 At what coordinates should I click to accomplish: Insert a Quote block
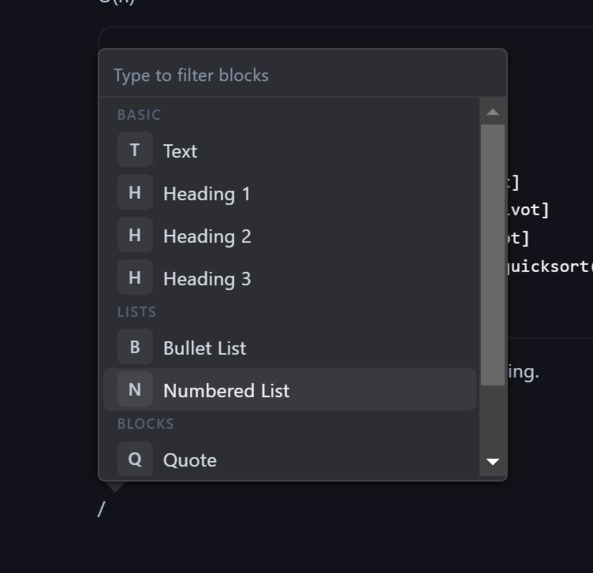pyautogui.click(x=289, y=459)
